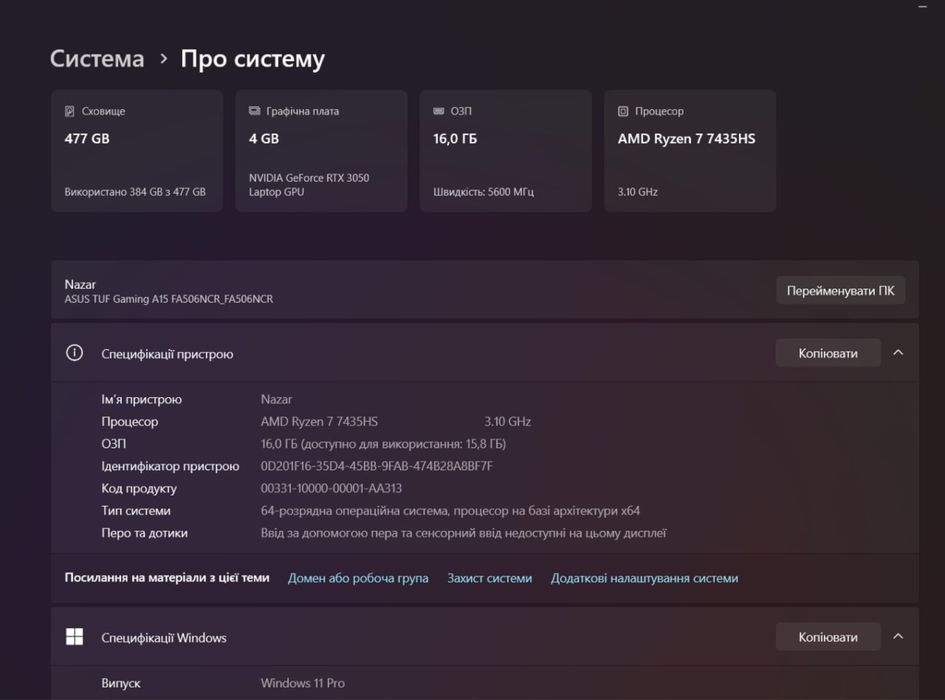
Task: Click the Швидкість: 5600 МГц text
Action: point(483,192)
